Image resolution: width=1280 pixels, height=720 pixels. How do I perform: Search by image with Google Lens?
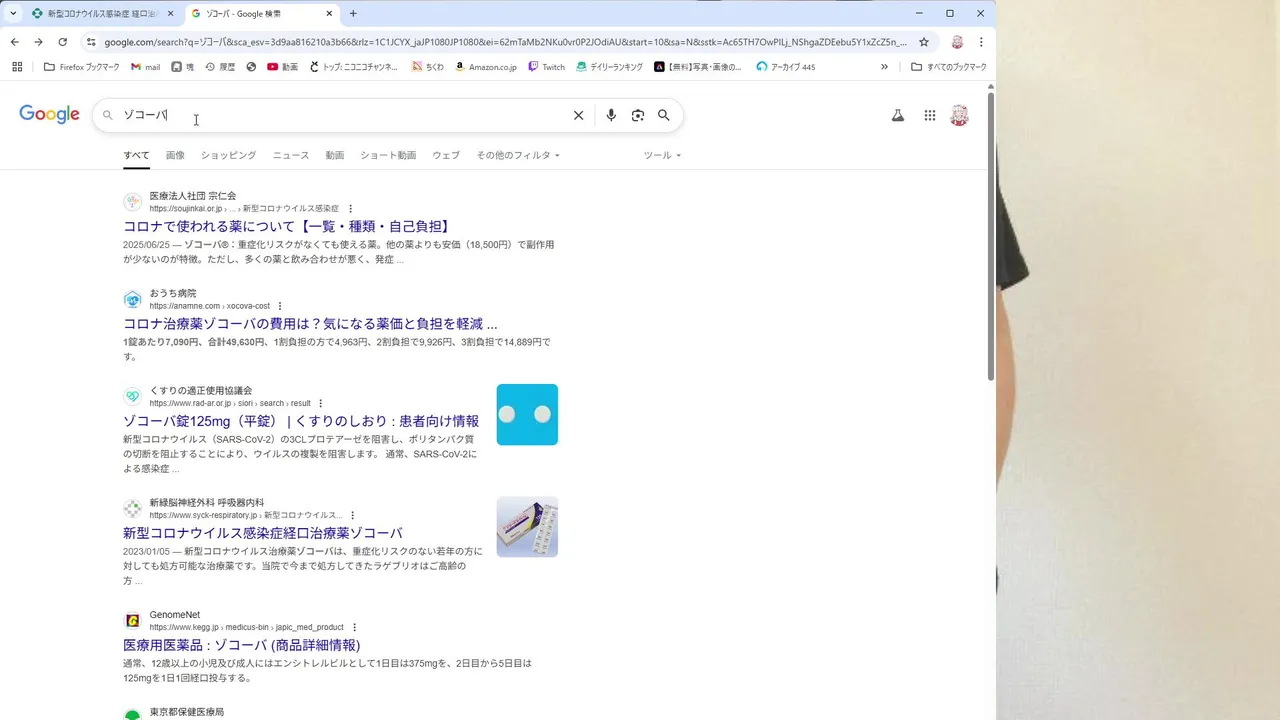tap(638, 115)
